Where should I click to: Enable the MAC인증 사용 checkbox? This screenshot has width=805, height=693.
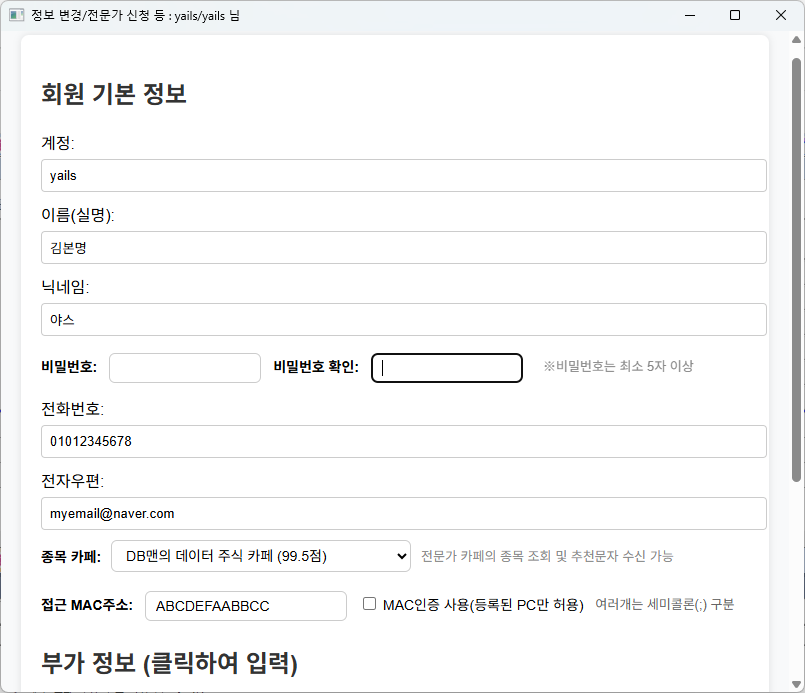pos(369,604)
